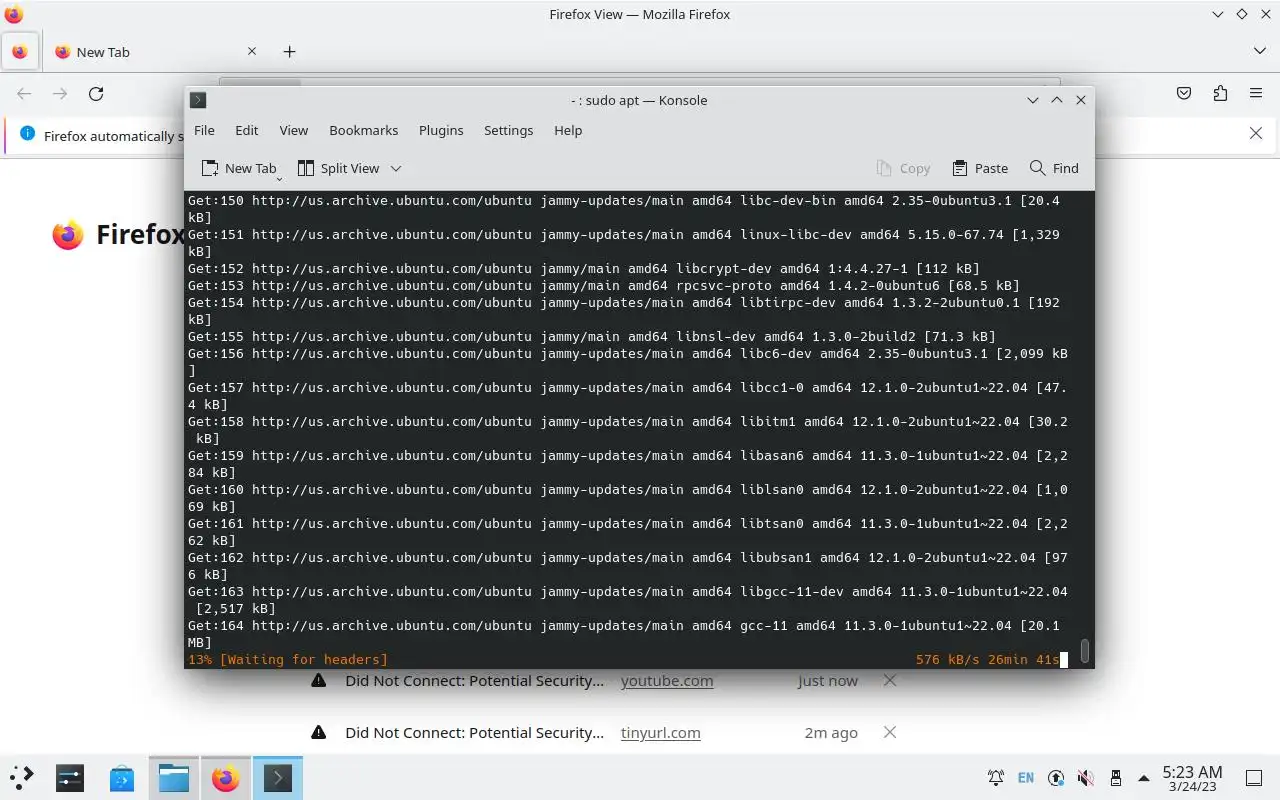Viewport: 1280px width, 800px height.
Task: Click New Tab button in Konsole toolbar
Action: point(240,168)
